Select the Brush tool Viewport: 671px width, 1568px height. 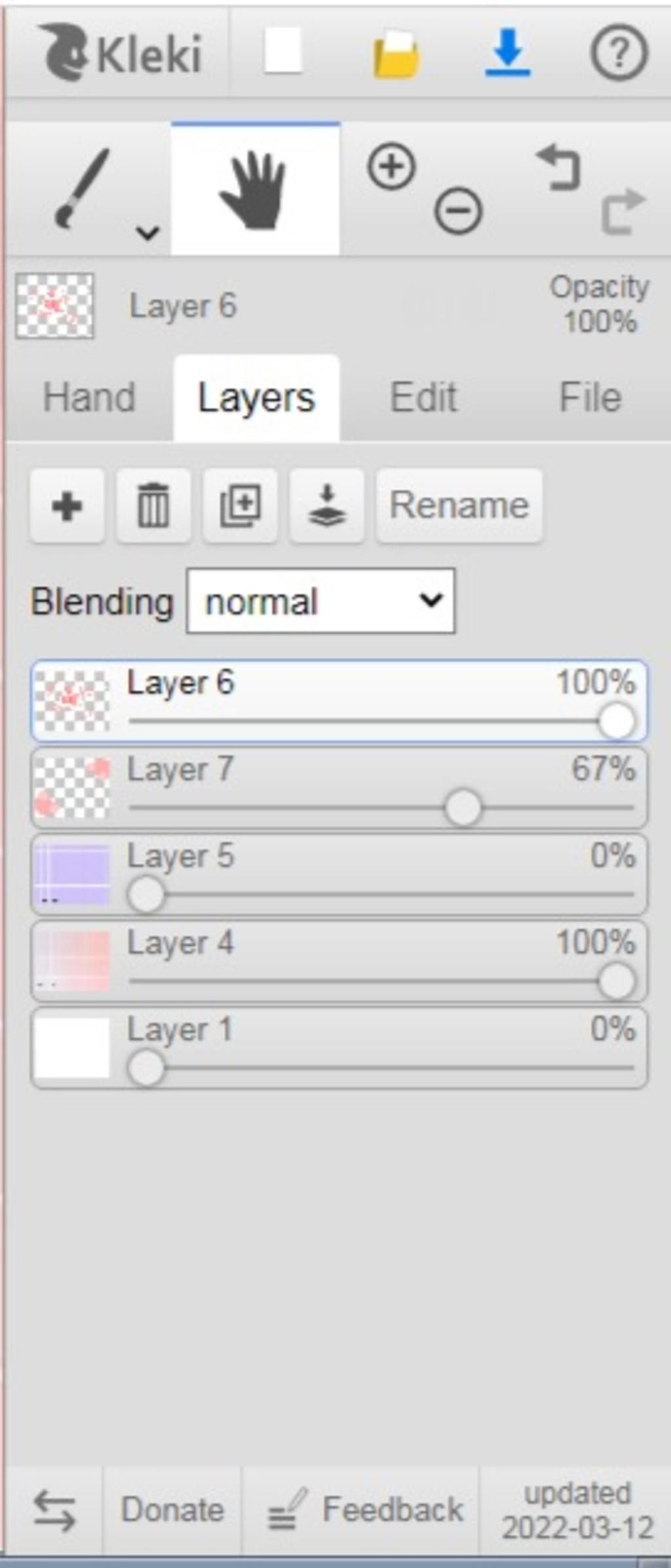coord(82,188)
